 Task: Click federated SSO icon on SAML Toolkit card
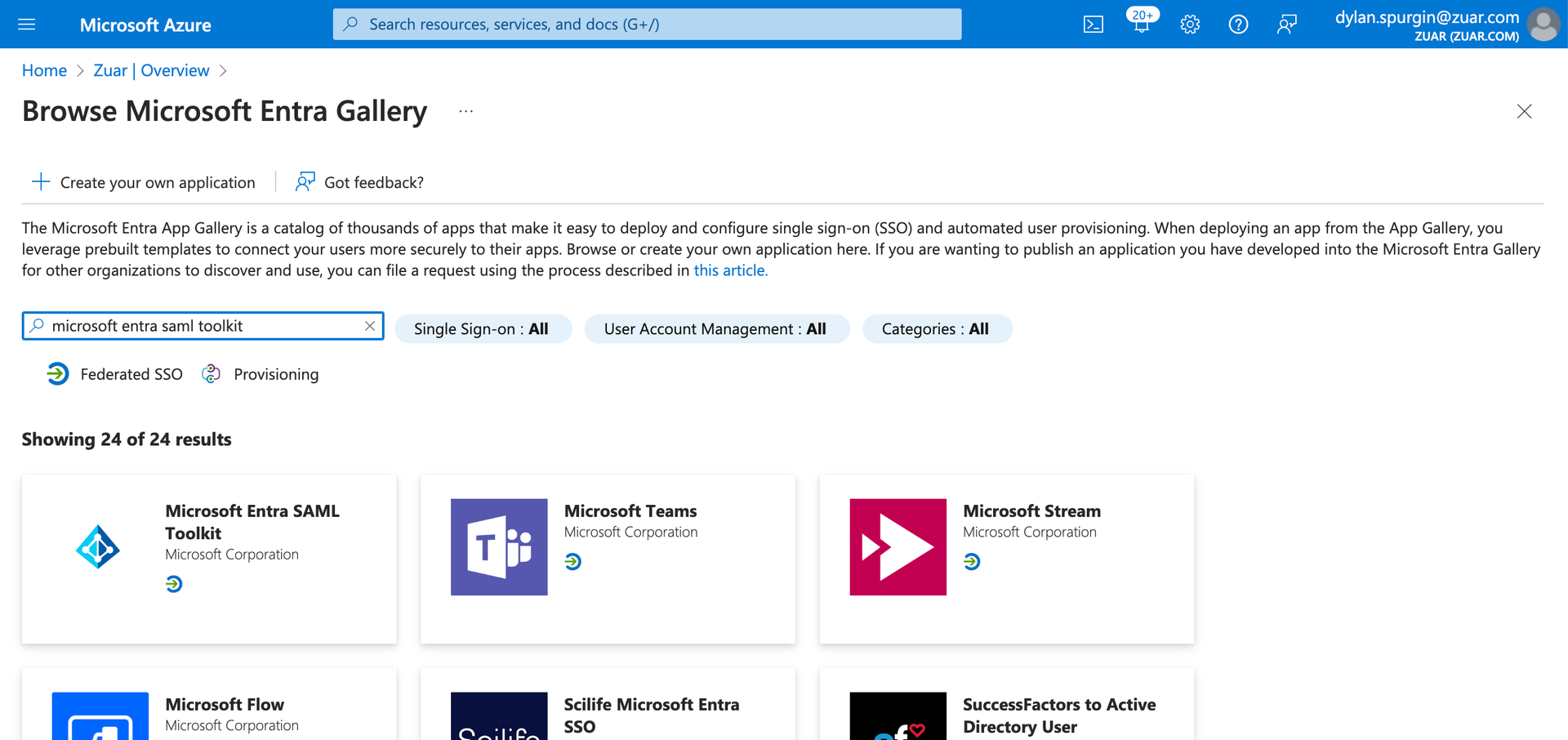pyautogui.click(x=174, y=584)
